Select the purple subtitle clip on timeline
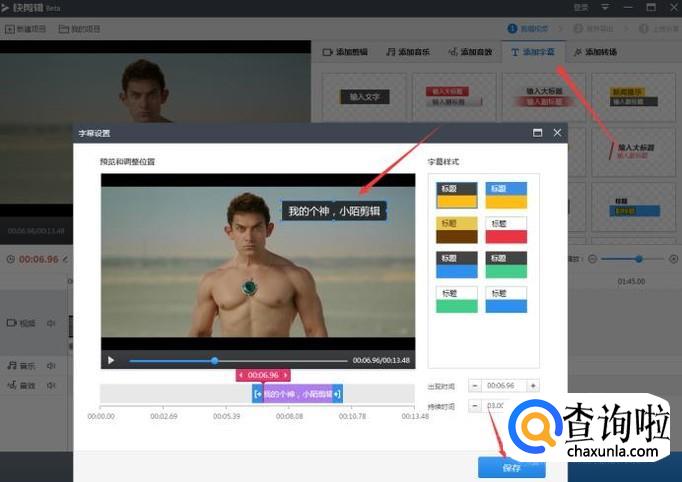 297,394
